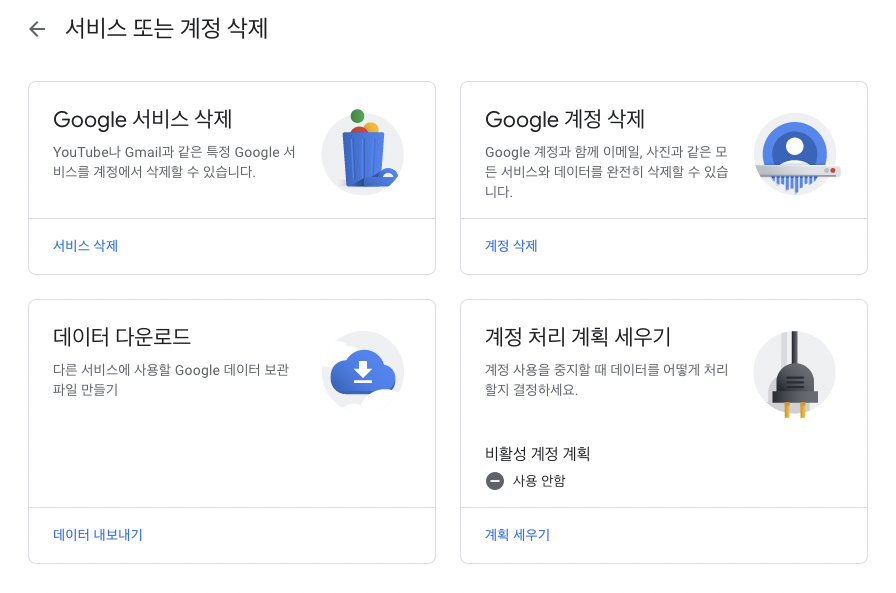Click the cloud download illustration
The image size is (896, 593).
click(x=363, y=372)
